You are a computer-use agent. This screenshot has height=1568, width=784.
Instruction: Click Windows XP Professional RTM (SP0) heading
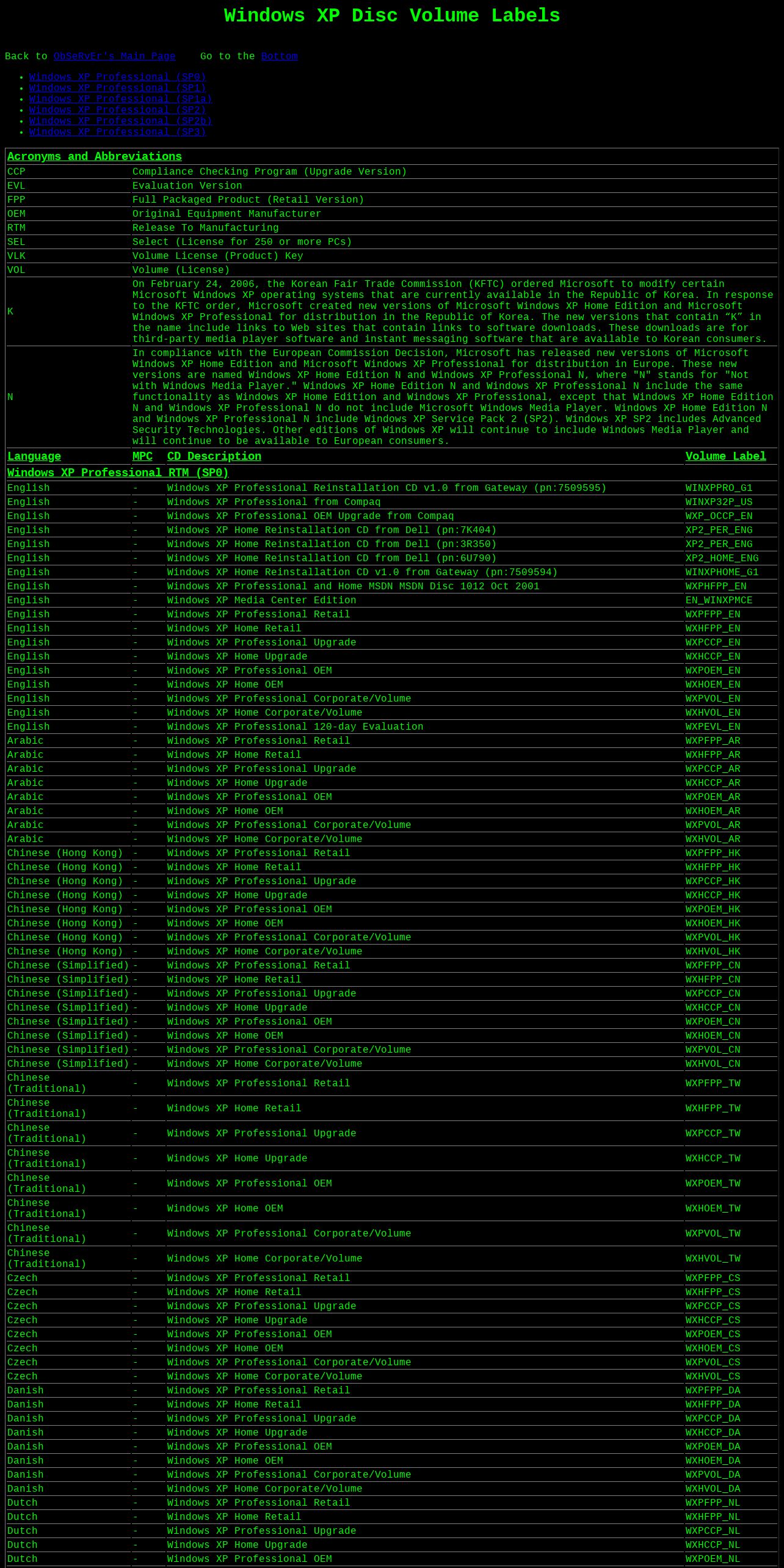point(118,473)
